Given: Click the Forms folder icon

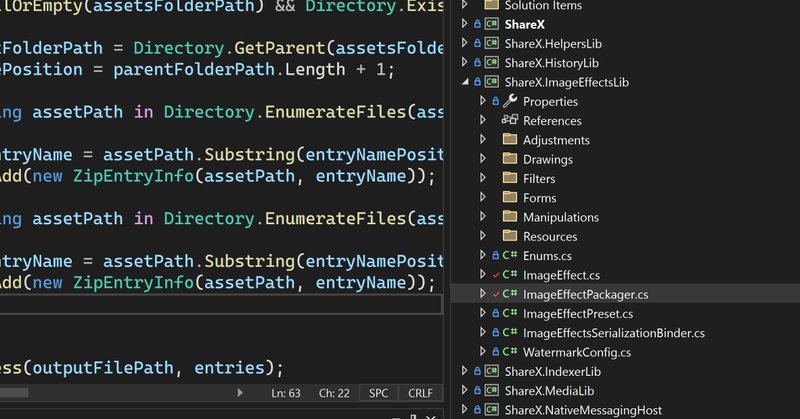Looking at the screenshot, I should pos(510,197).
